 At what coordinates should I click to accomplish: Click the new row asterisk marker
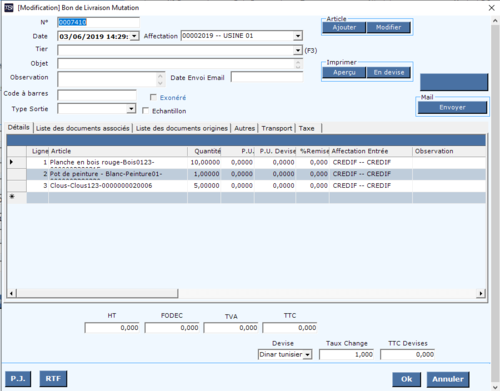coord(12,197)
